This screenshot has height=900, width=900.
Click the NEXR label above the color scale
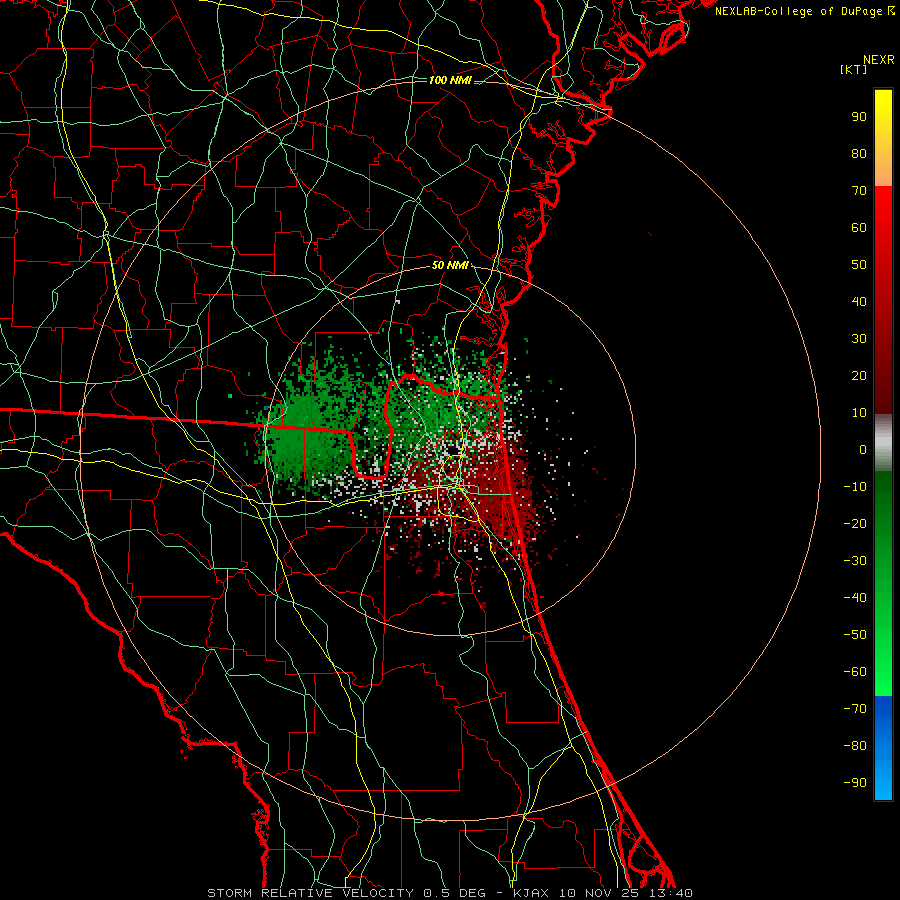tap(879, 60)
